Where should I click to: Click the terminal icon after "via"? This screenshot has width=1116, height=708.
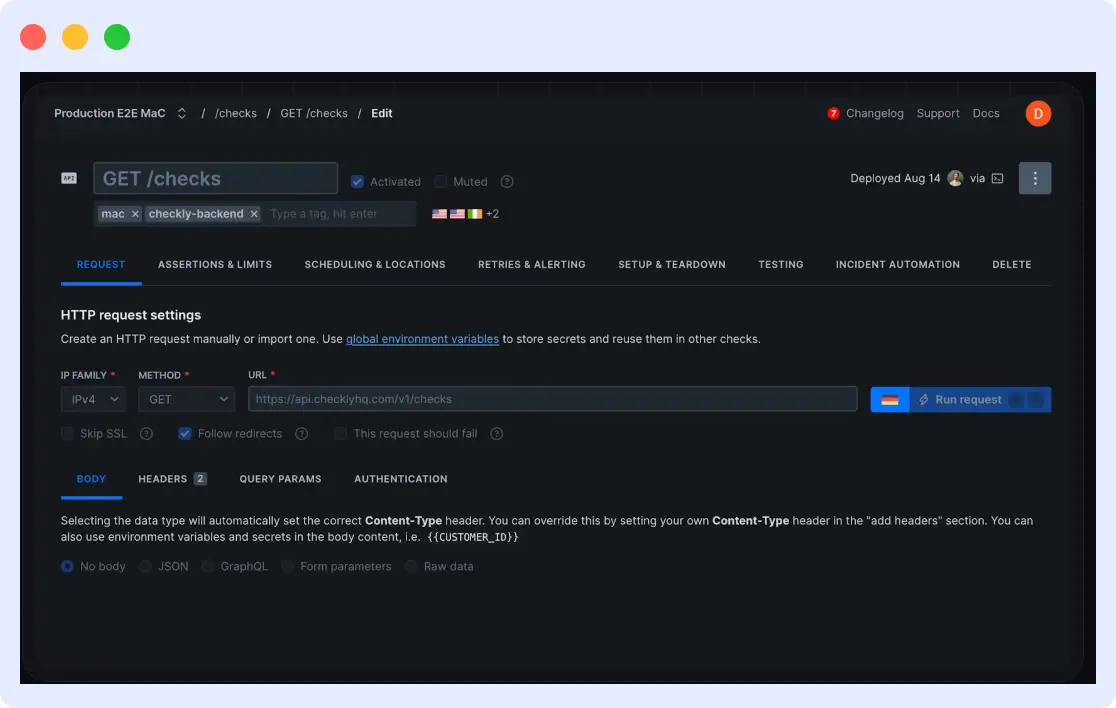coord(997,179)
